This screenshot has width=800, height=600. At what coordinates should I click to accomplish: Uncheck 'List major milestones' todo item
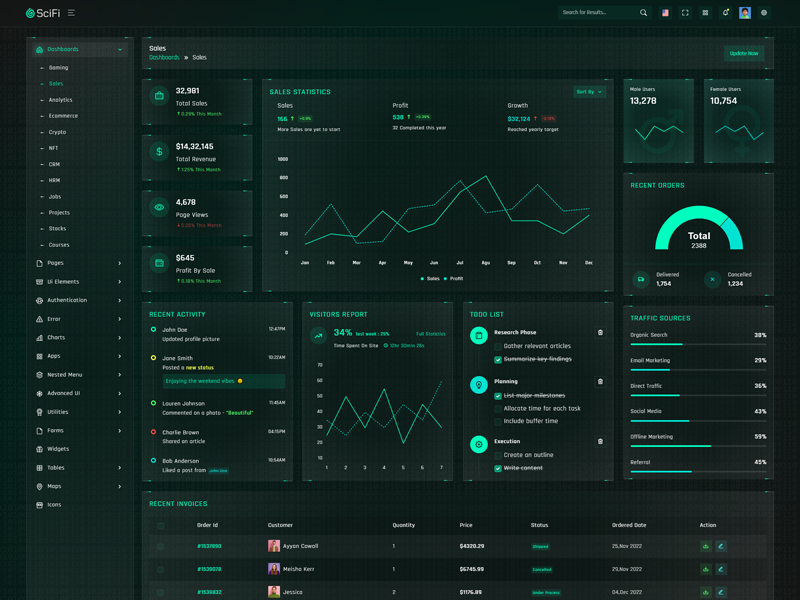(x=498, y=396)
